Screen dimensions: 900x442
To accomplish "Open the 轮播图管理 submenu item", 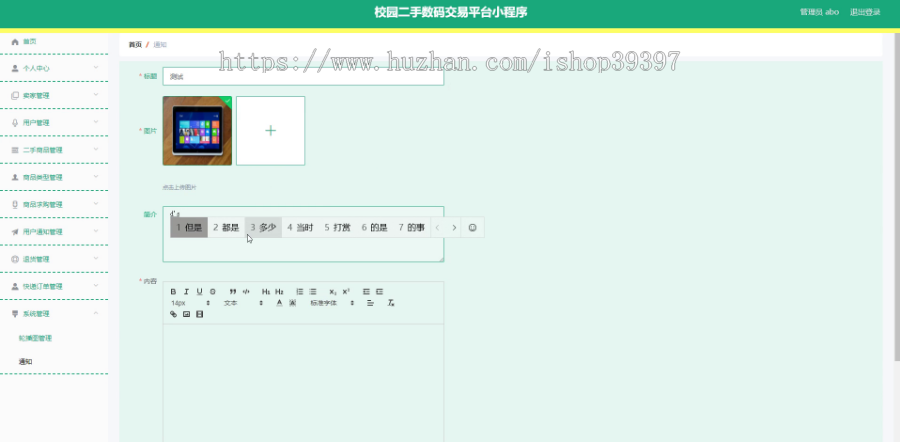I will click(x=36, y=338).
